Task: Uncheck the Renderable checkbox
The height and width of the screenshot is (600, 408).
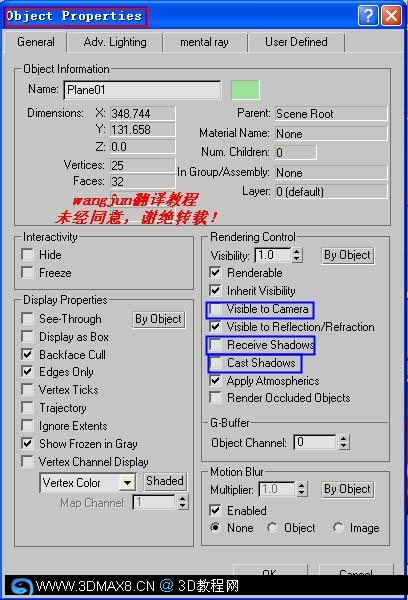Action: click(x=215, y=272)
